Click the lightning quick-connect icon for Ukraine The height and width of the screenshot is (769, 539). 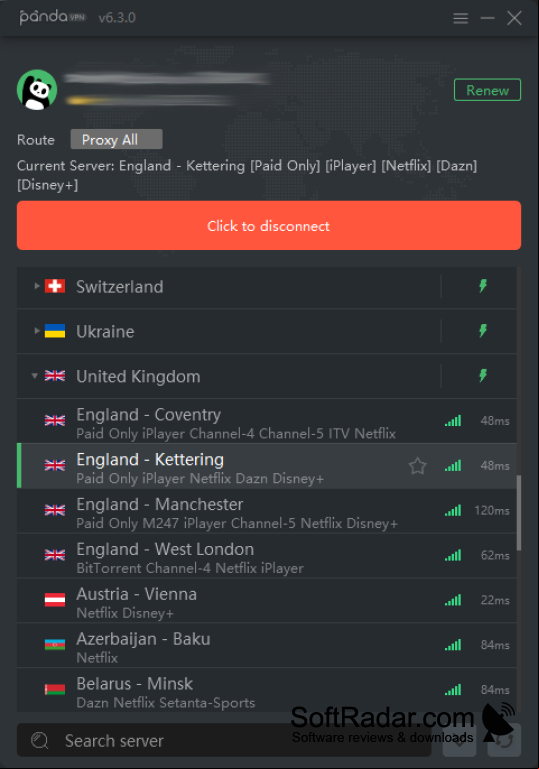483,331
